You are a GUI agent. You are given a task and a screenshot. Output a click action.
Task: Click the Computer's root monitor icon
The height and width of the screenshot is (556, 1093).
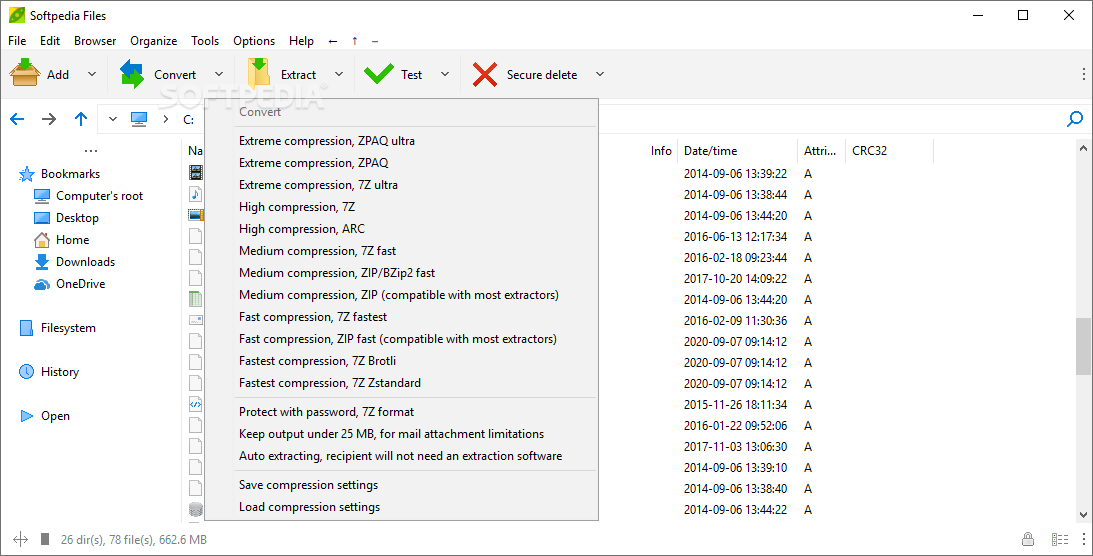42,196
